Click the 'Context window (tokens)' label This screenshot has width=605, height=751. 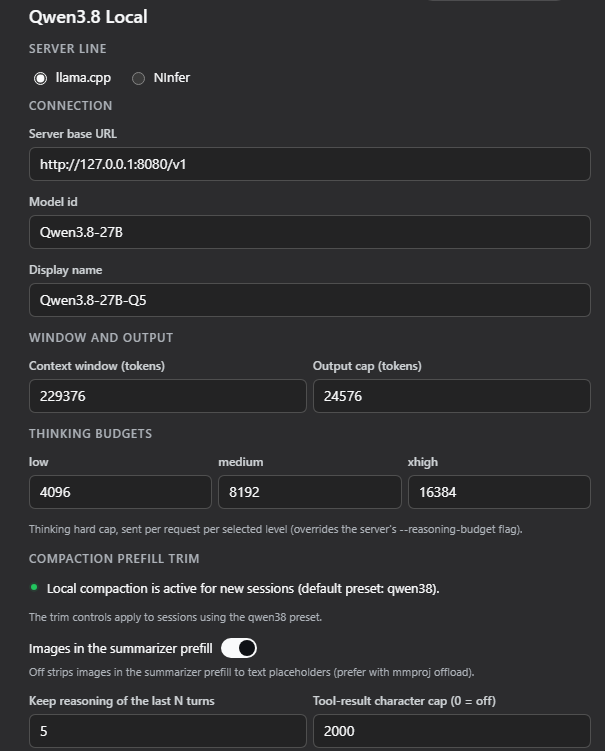point(97,366)
